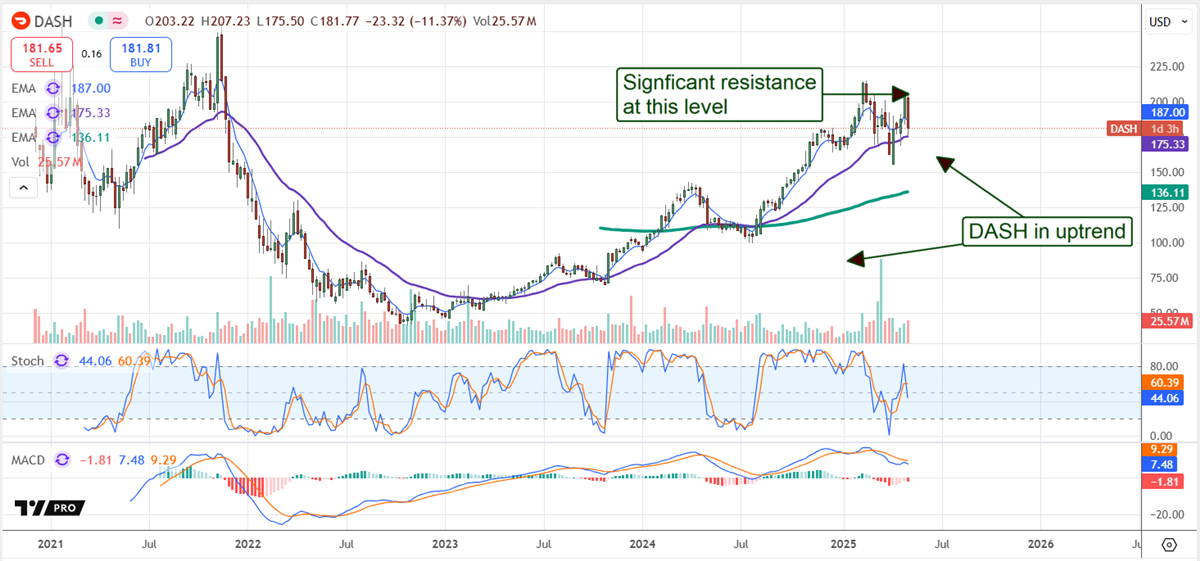Viewport: 1200px width, 561px height.
Task: Click the "DASH in uptrend" annotation box
Action: [x=1046, y=232]
